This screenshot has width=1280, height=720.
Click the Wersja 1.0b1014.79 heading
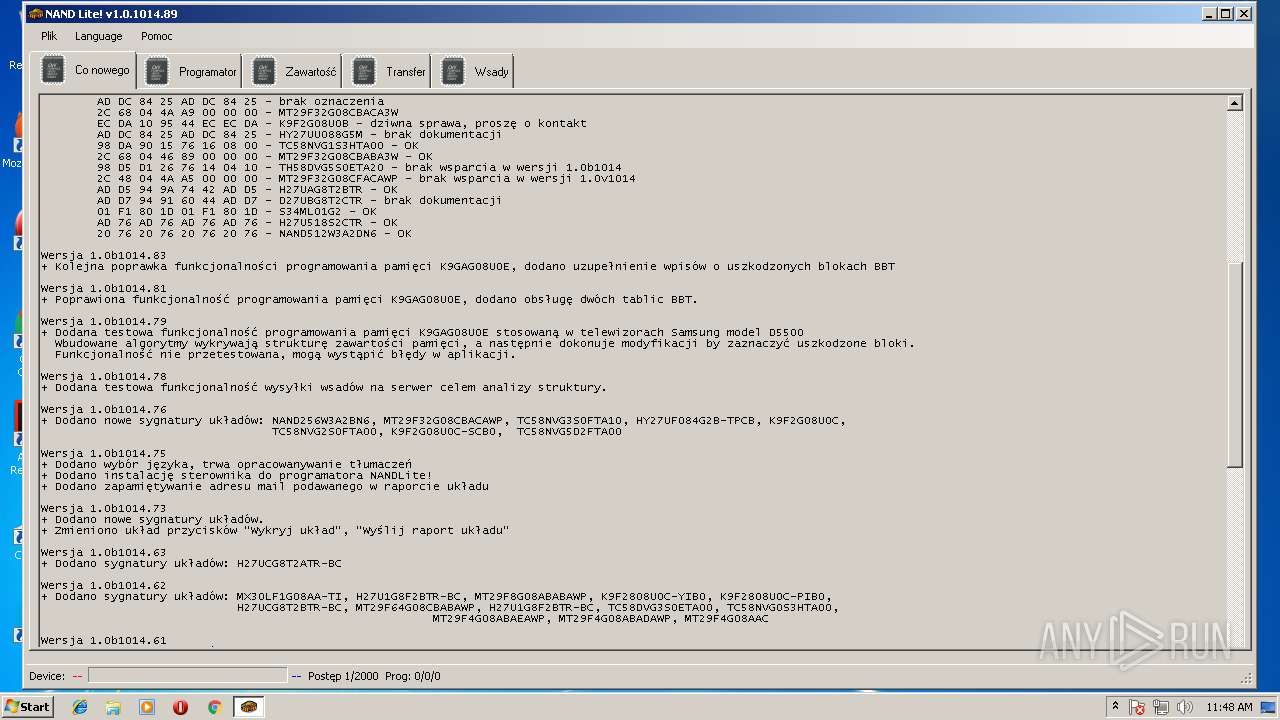tap(104, 322)
